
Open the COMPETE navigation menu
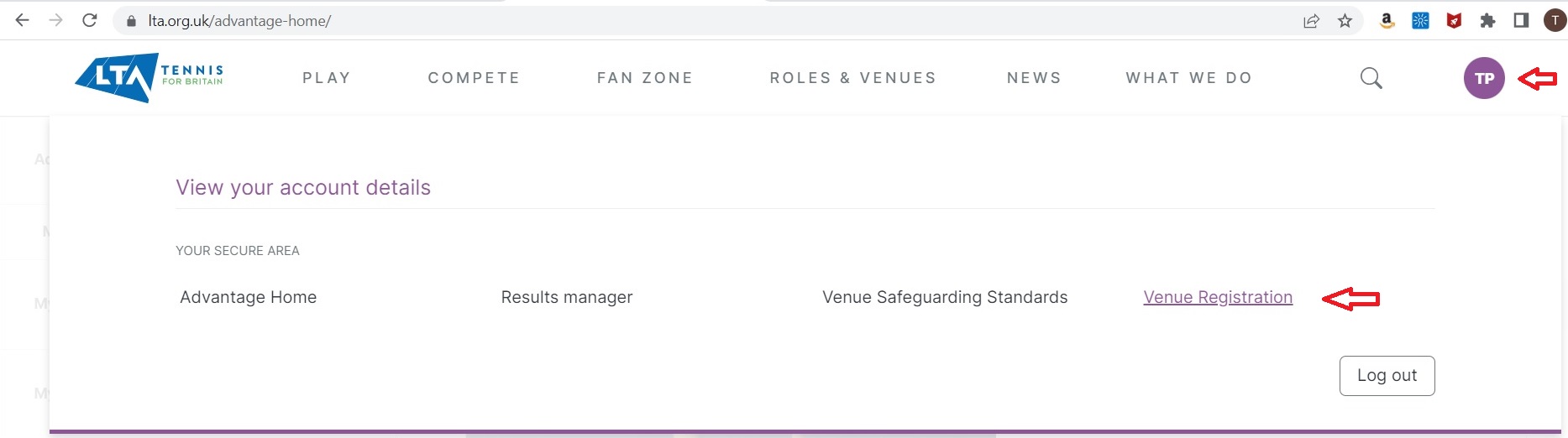tap(474, 78)
